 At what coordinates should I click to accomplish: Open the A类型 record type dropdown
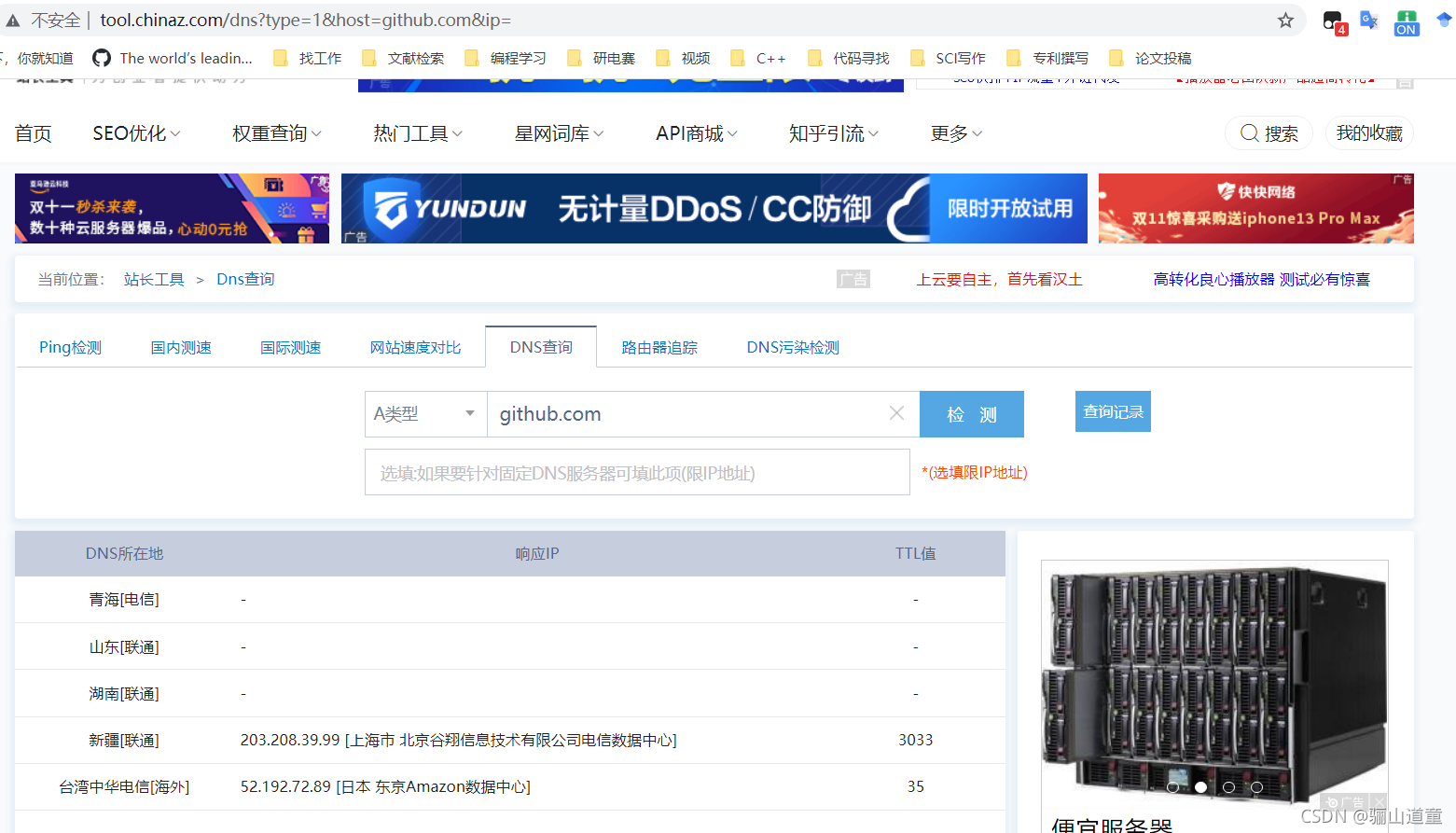click(x=425, y=414)
